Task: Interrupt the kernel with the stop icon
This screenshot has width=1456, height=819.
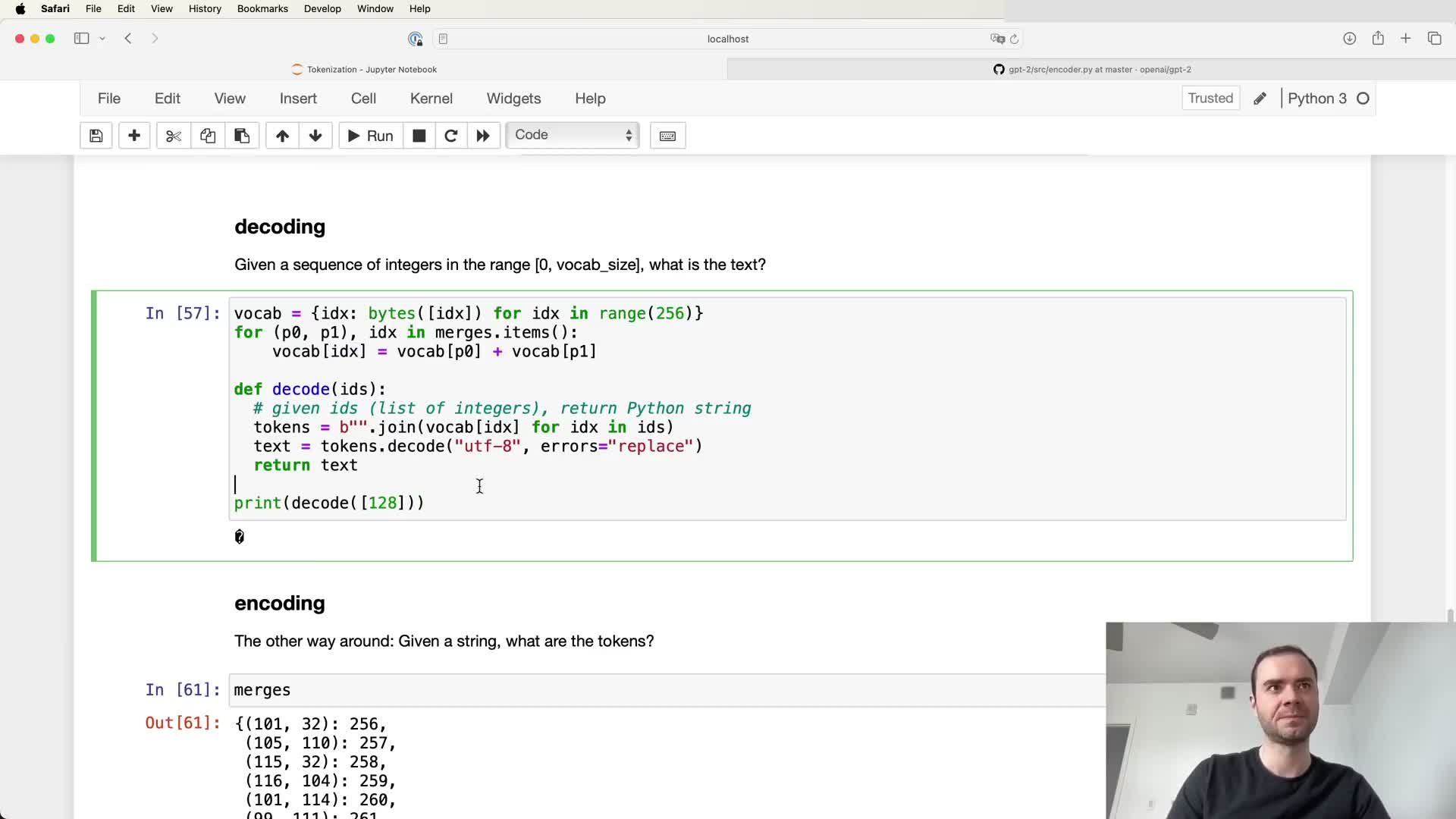Action: coord(419,136)
